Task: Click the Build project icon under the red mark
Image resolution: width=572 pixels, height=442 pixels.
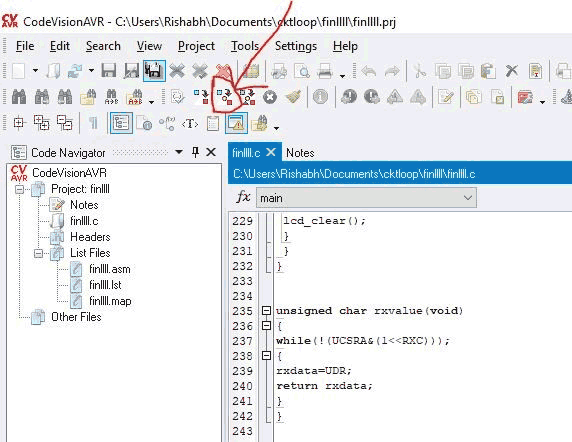Action: (225, 97)
